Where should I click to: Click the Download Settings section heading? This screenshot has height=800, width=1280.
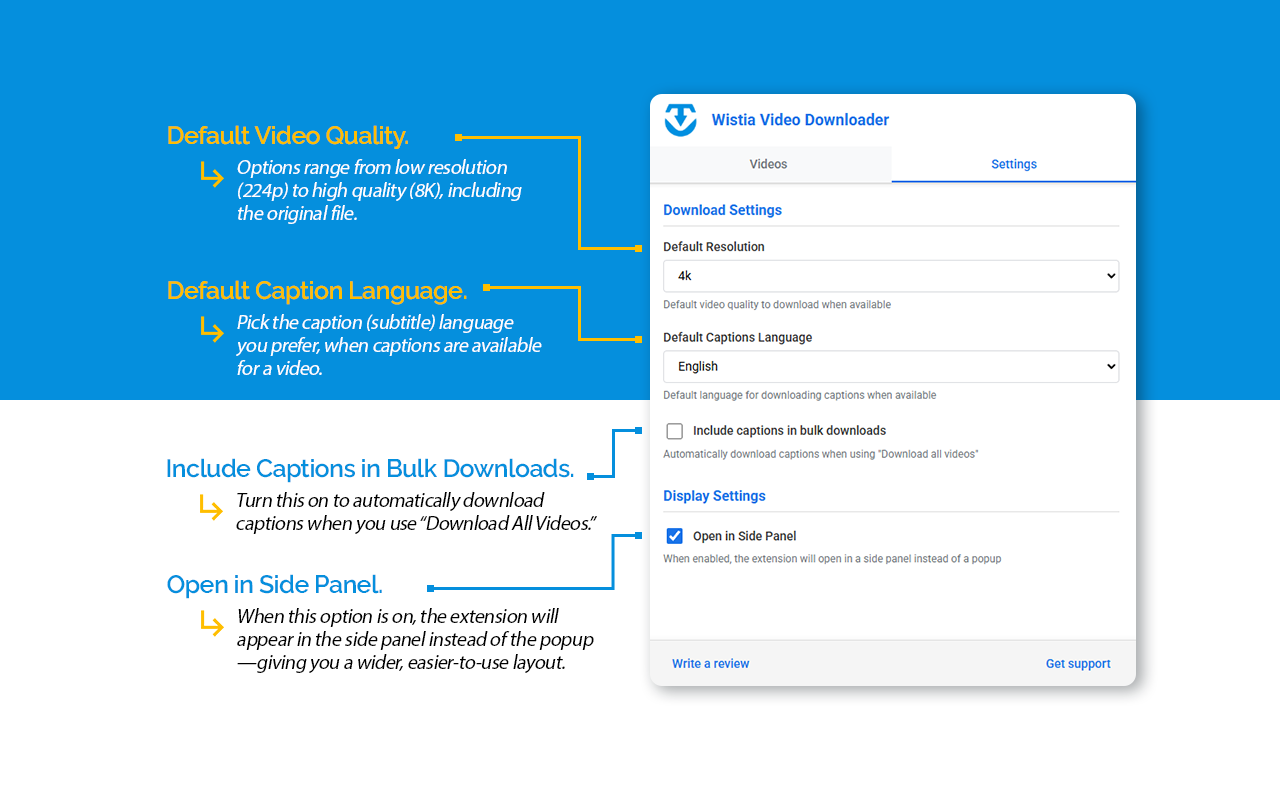pyautogui.click(x=722, y=210)
